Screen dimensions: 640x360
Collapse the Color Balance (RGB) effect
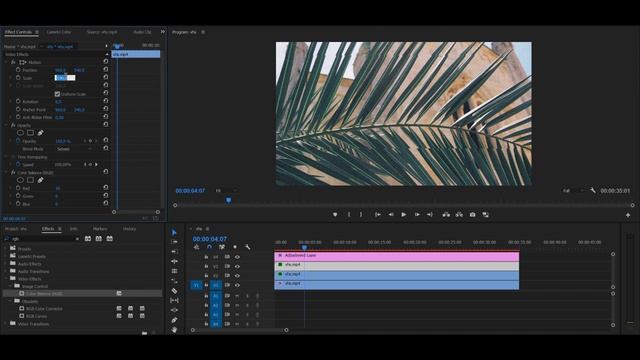[x=6, y=172]
